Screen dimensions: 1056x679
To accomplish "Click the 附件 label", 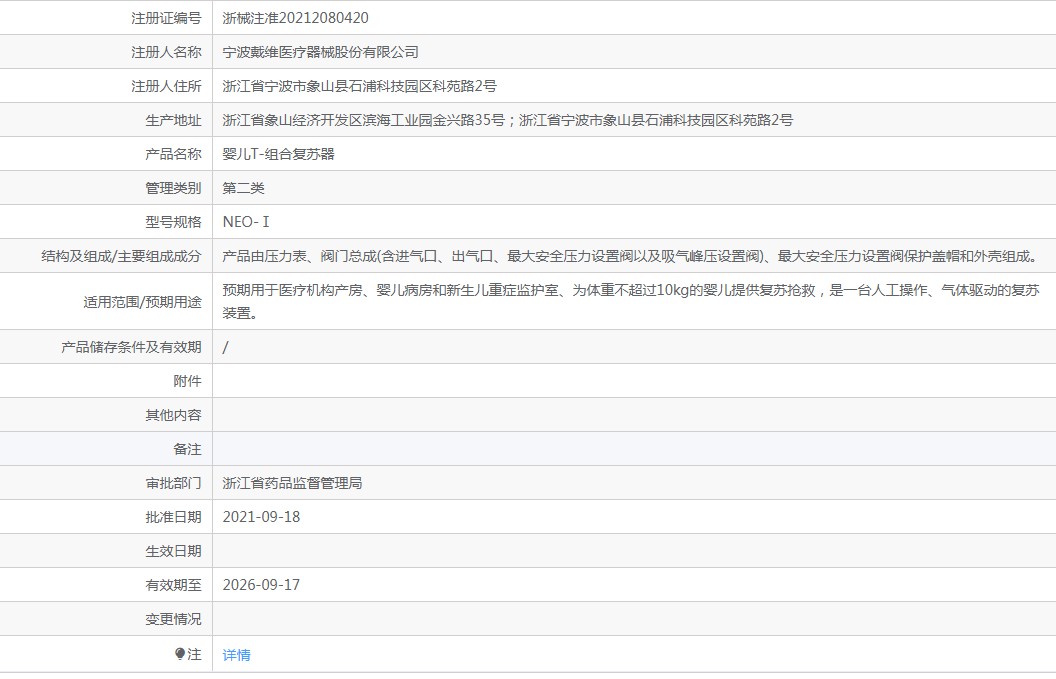I will coord(187,381).
